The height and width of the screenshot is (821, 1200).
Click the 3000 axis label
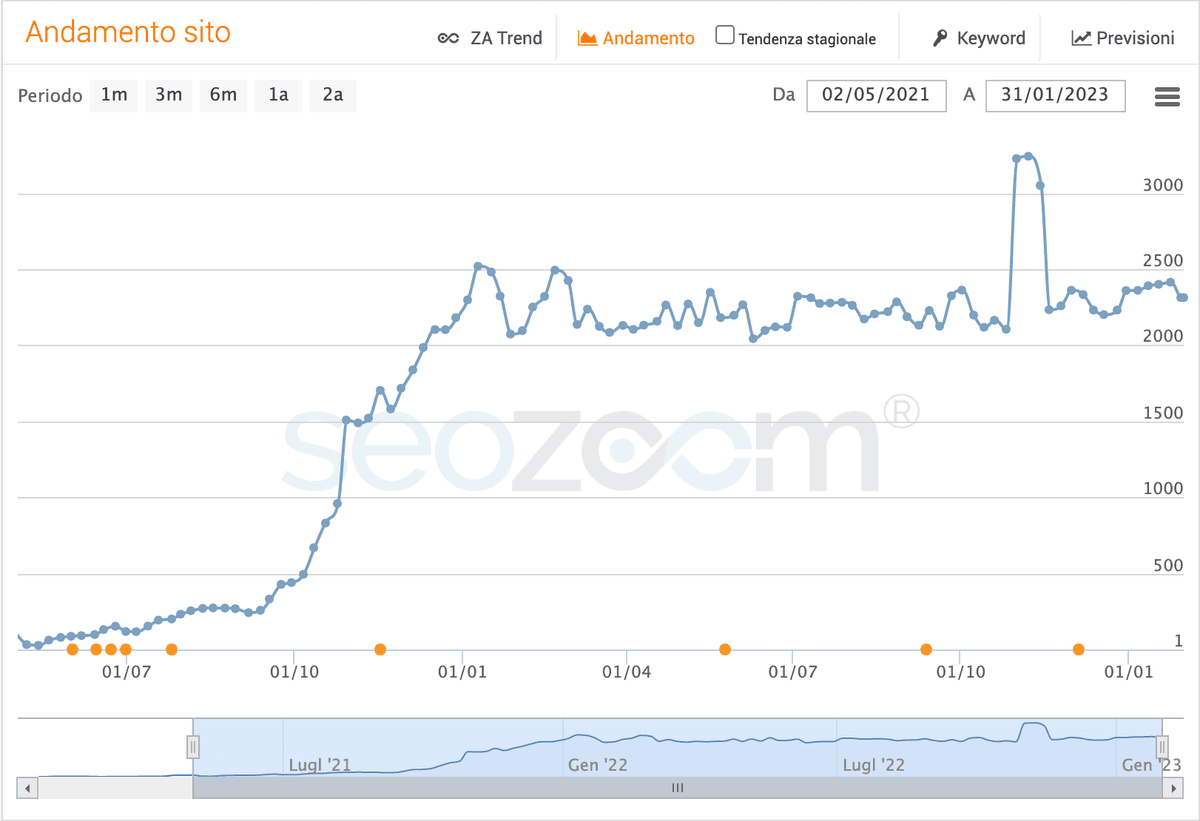[x=1164, y=185]
